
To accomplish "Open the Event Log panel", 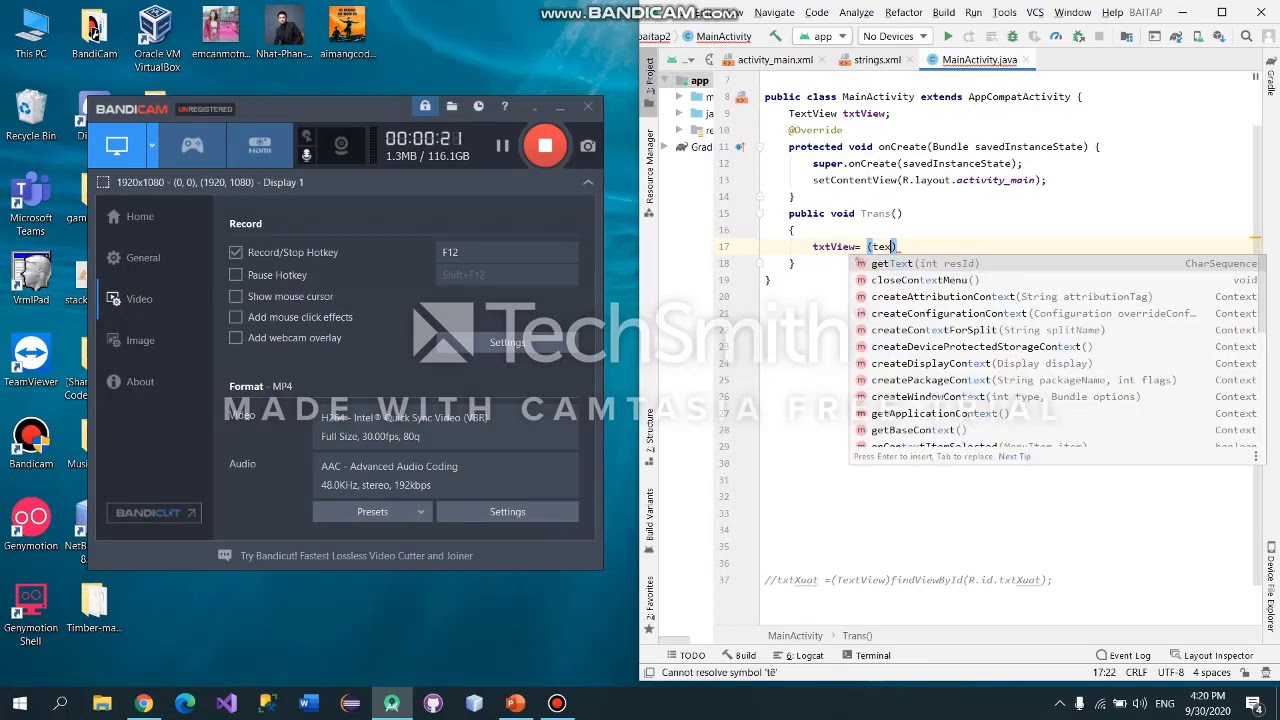I will (x=1123, y=656).
